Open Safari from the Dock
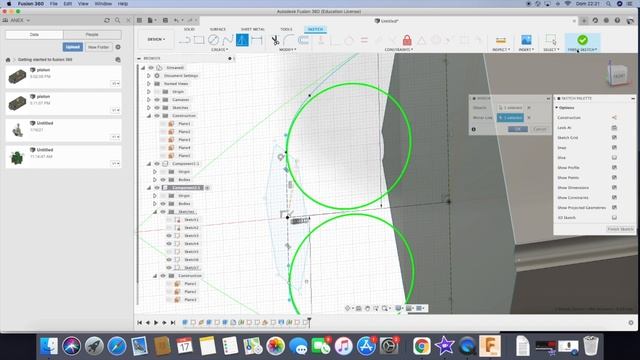The image size is (640, 360). click(117, 346)
